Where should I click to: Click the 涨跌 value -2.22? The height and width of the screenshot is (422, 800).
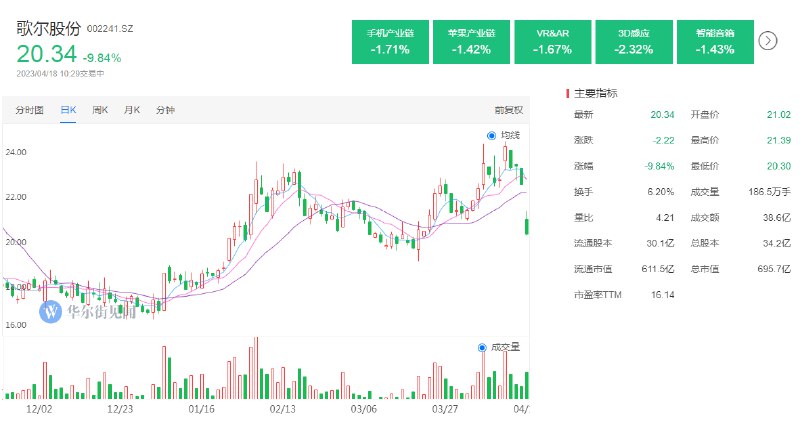(664, 140)
